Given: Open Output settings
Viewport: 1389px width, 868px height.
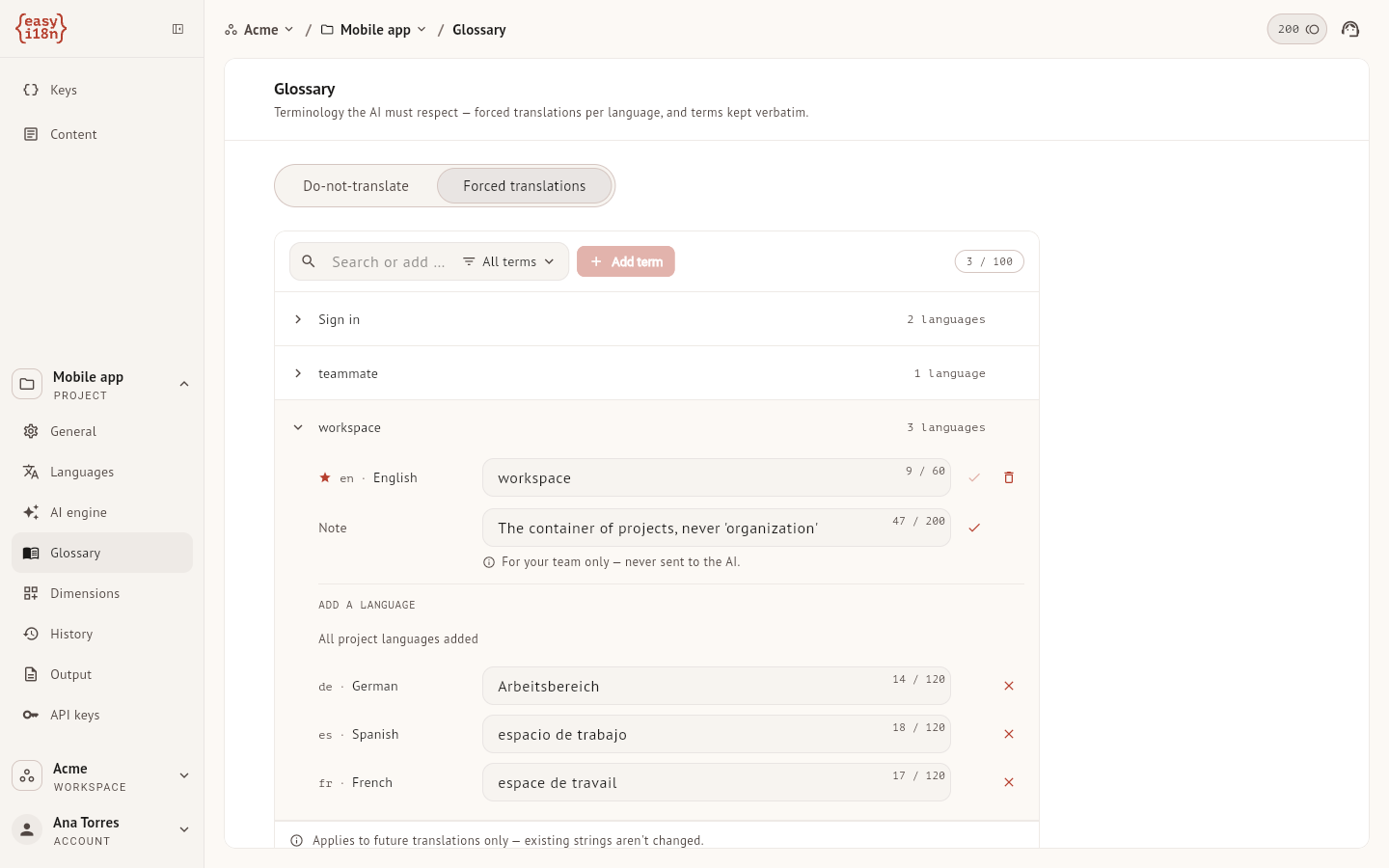Looking at the screenshot, I should 102,674.
